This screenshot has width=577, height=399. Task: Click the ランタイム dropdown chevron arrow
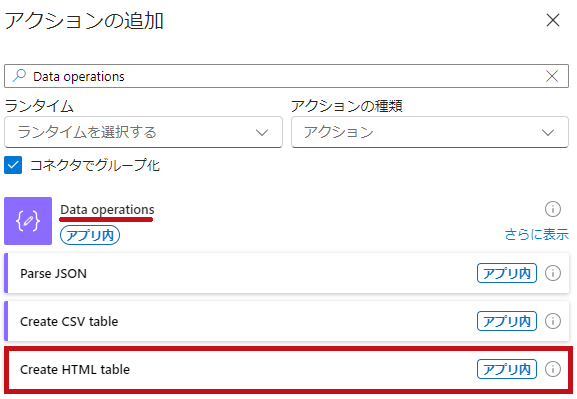[262, 133]
